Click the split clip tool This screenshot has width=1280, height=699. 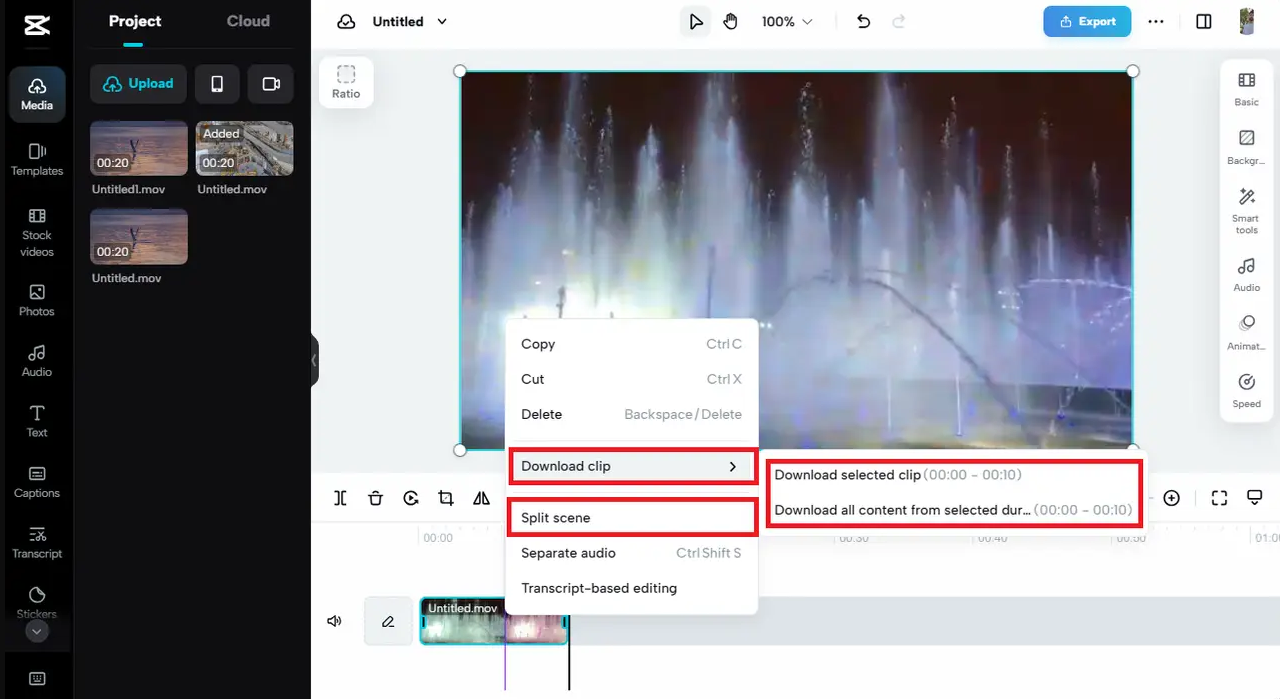(340, 498)
